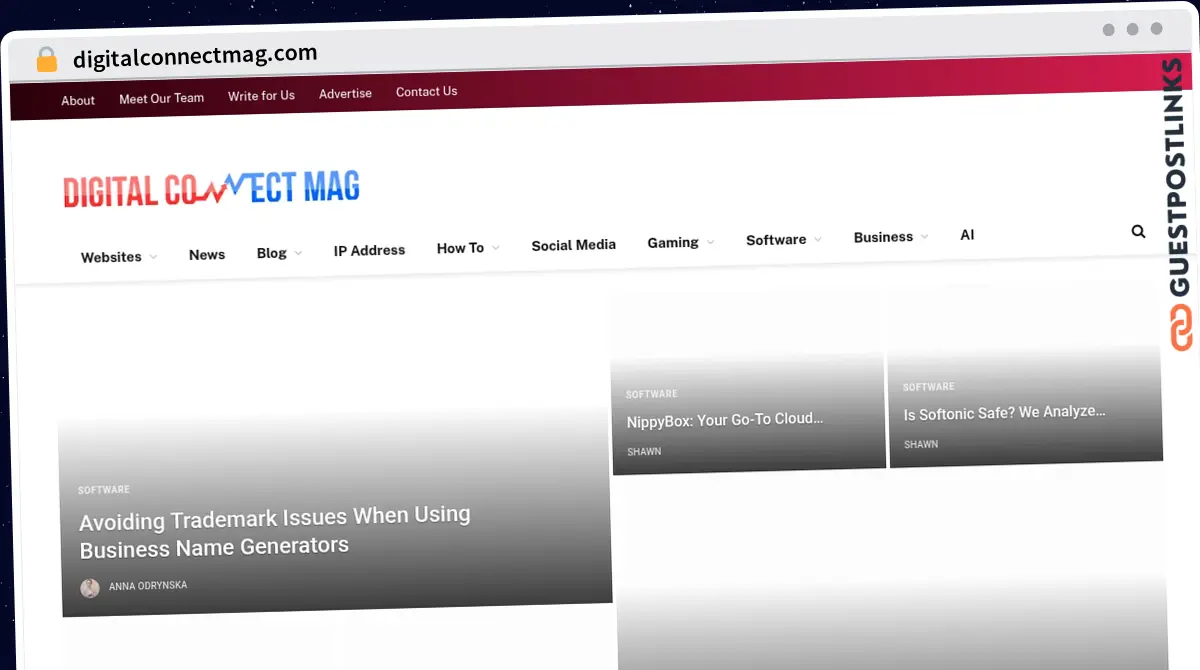Click the padlock icon in the address bar
Viewport: 1200px width, 670px height.
pos(45,59)
